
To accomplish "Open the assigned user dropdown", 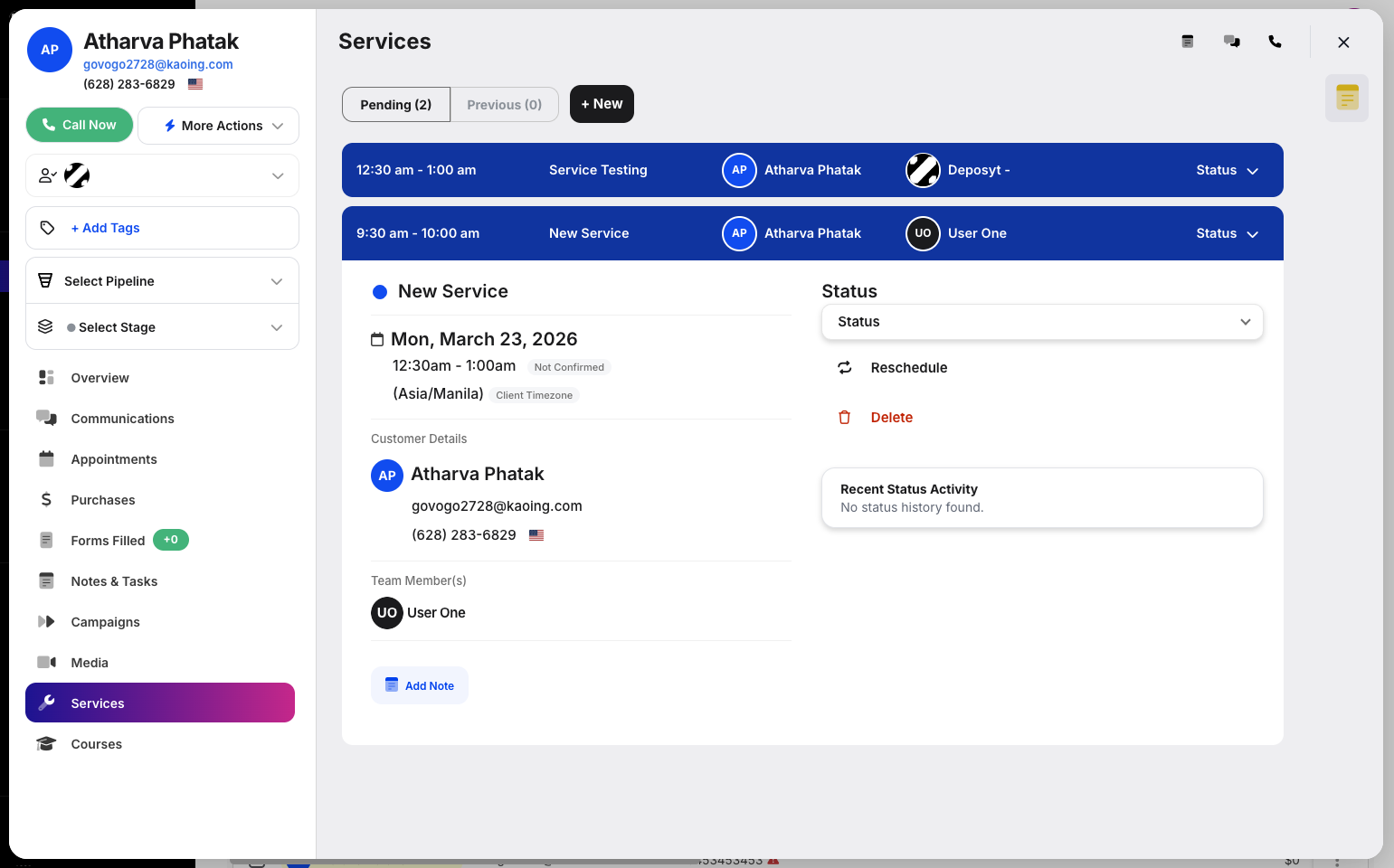I will (162, 175).
